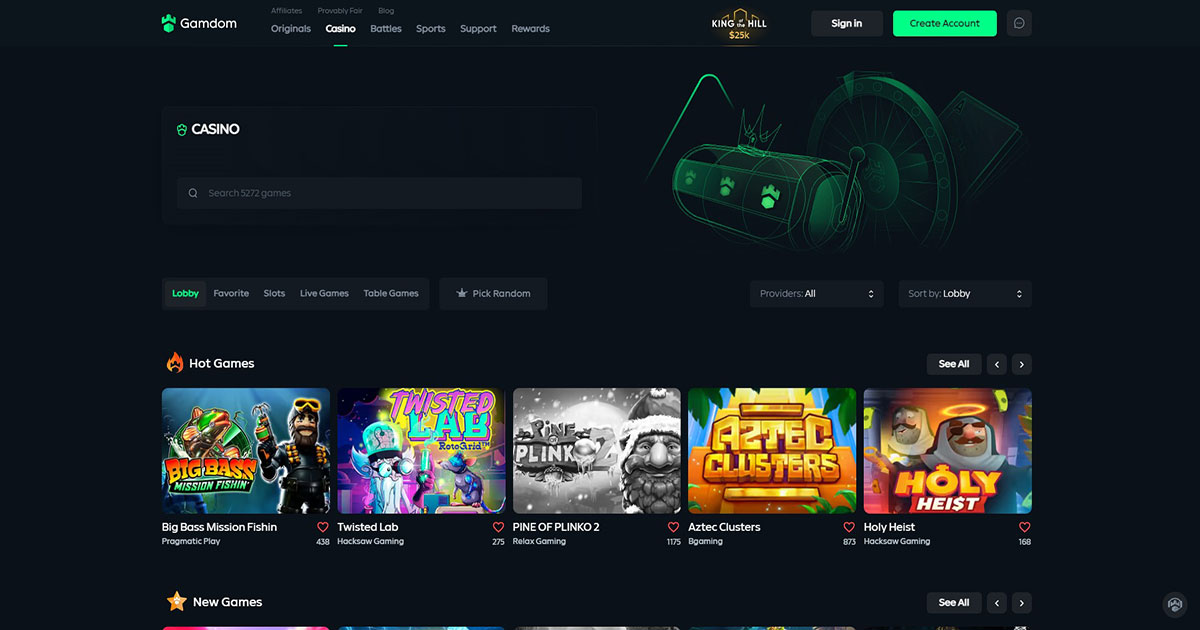Launch the PINE OF PLINKO 2 thumbnail

(x=597, y=451)
